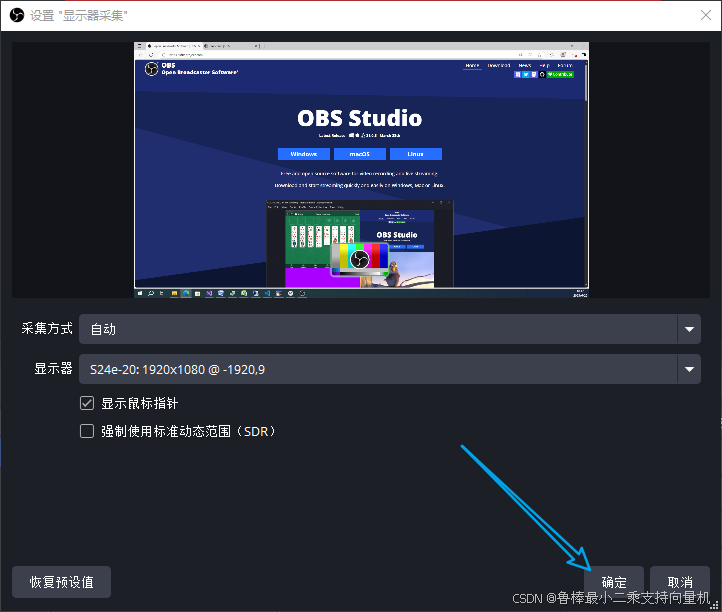Click the display capture preview image

(x=361, y=170)
